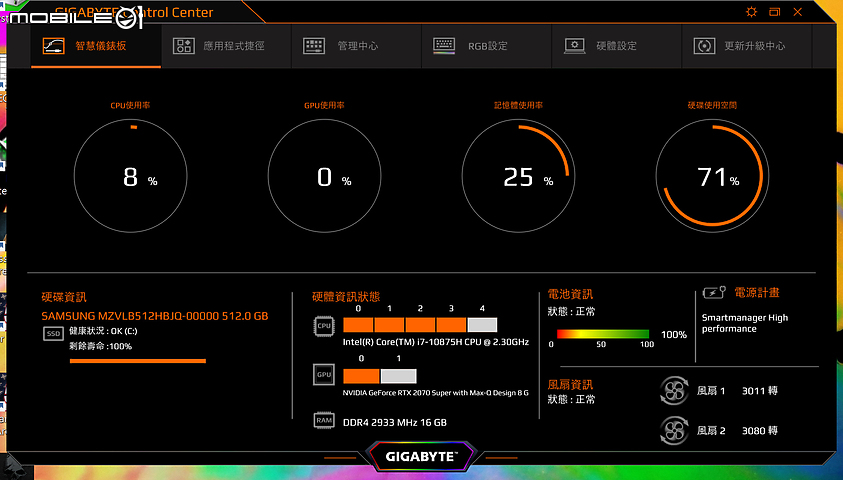843x480 pixels.
Task: Click the GPU performance level bar
Action: [380, 376]
